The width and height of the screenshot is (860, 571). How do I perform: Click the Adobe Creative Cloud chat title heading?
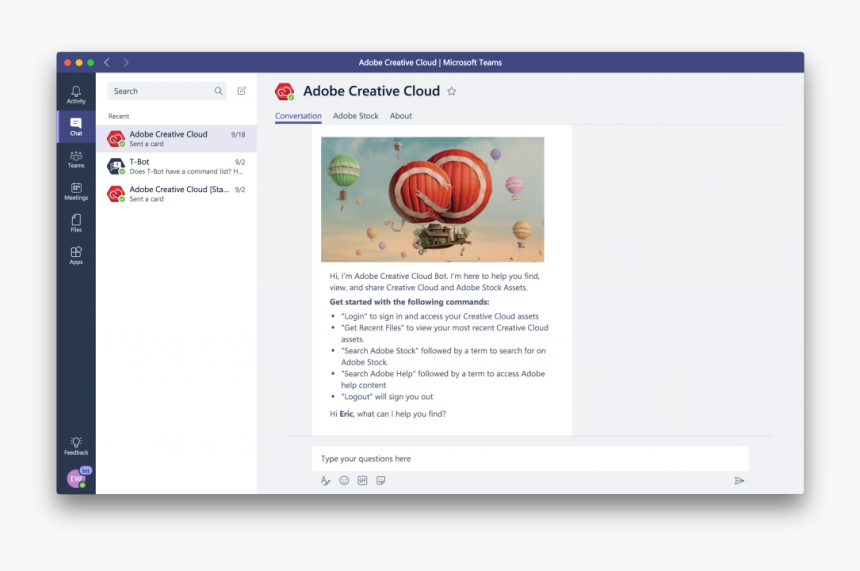pyautogui.click(x=371, y=91)
